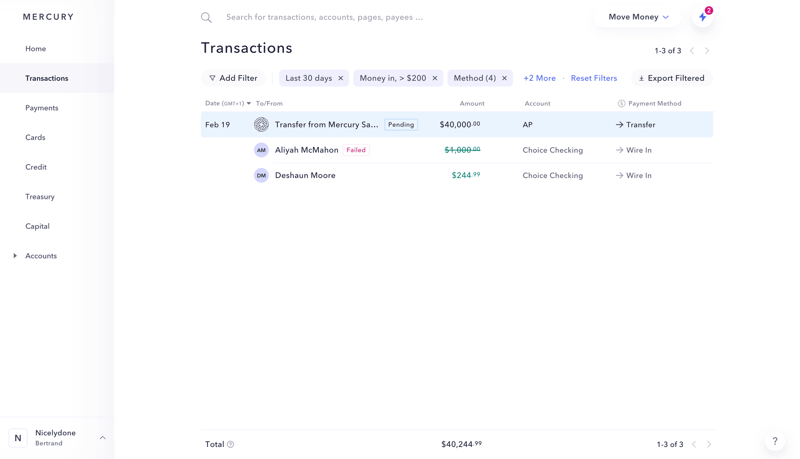Click the struck-through $1,000.00 amount
The image size is (800, 459).
462,150
